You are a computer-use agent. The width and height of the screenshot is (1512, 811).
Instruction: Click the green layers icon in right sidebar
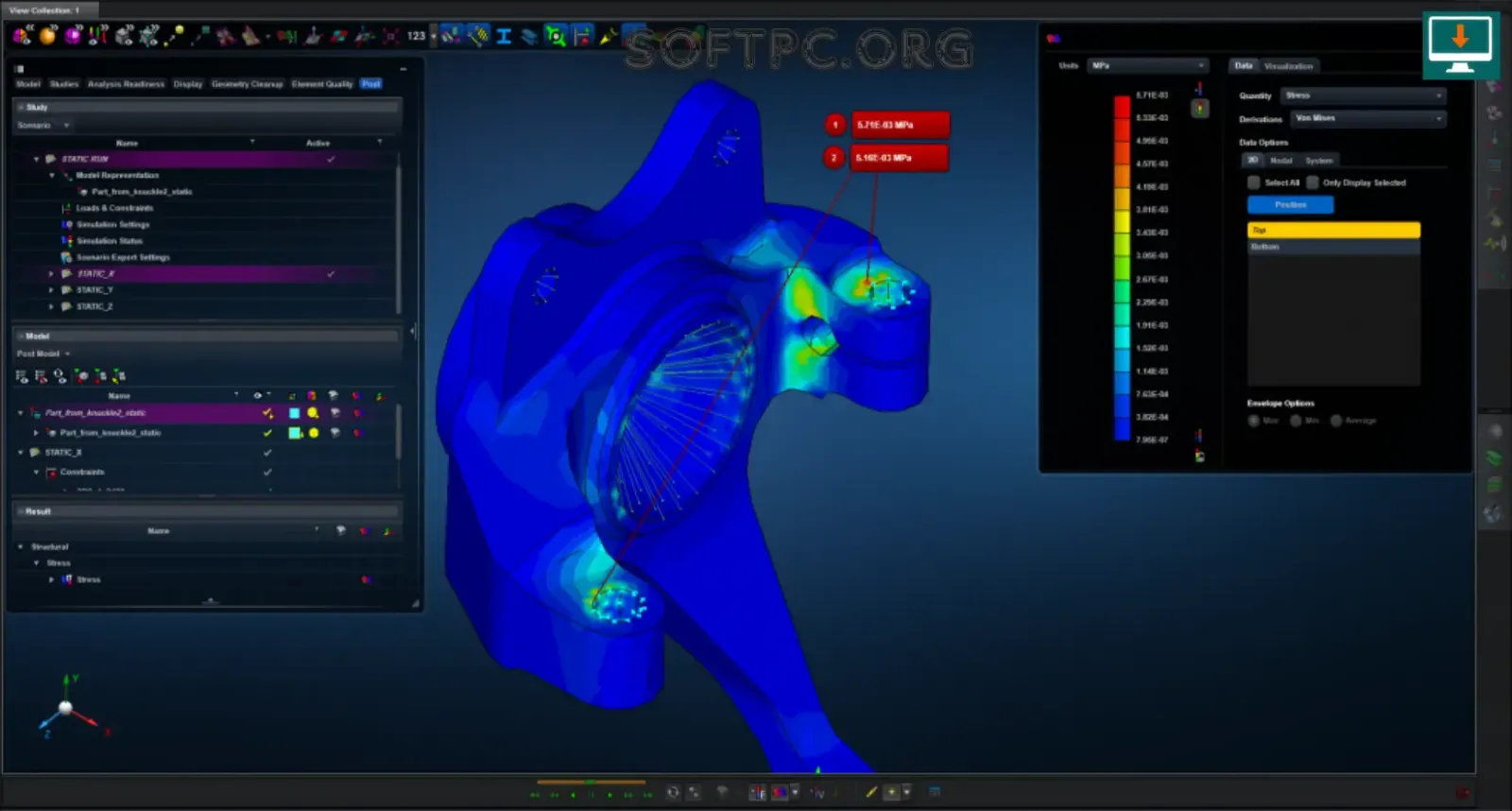(1493, 458)
